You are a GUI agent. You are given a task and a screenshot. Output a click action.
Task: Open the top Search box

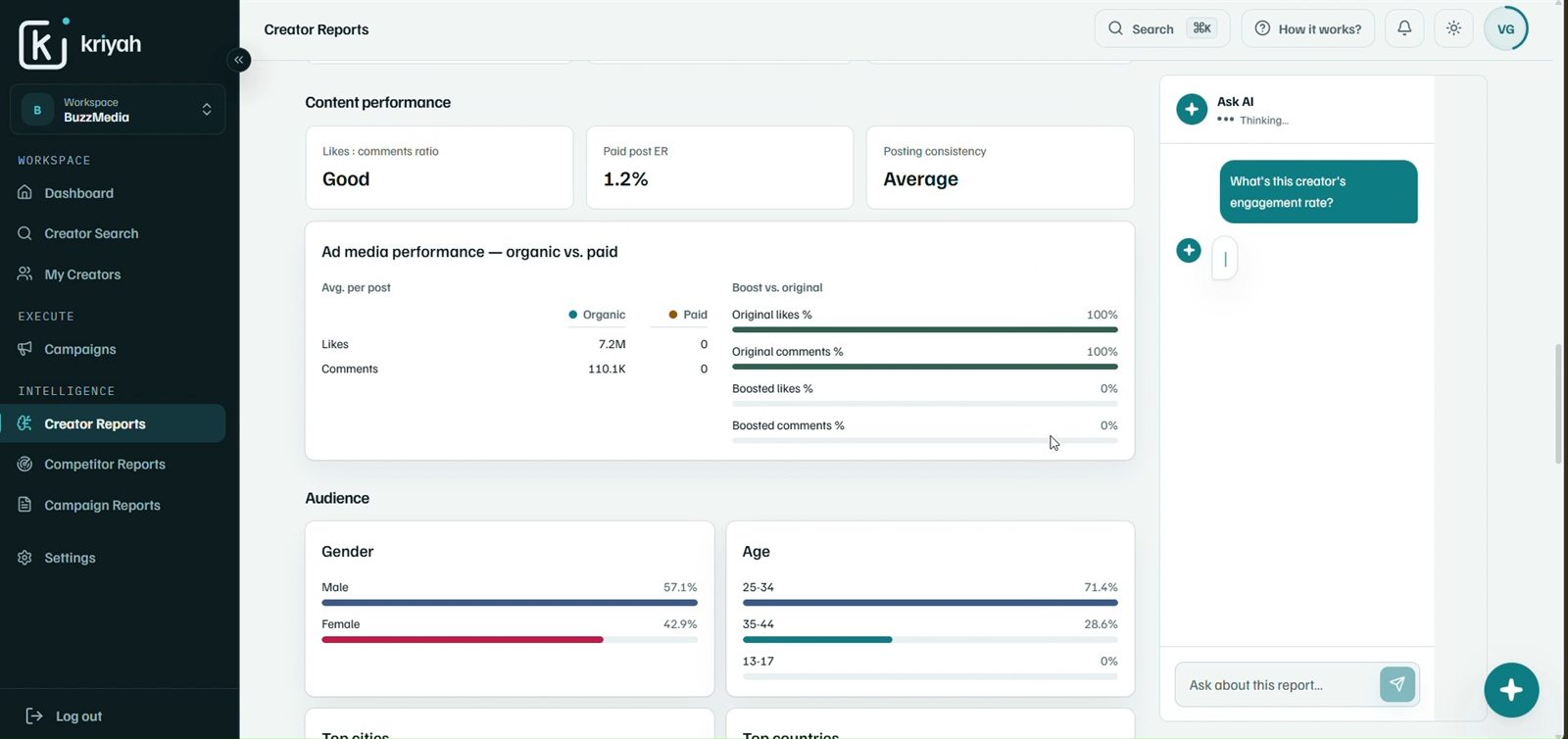pyautogui.click(x=1162, y=28)
